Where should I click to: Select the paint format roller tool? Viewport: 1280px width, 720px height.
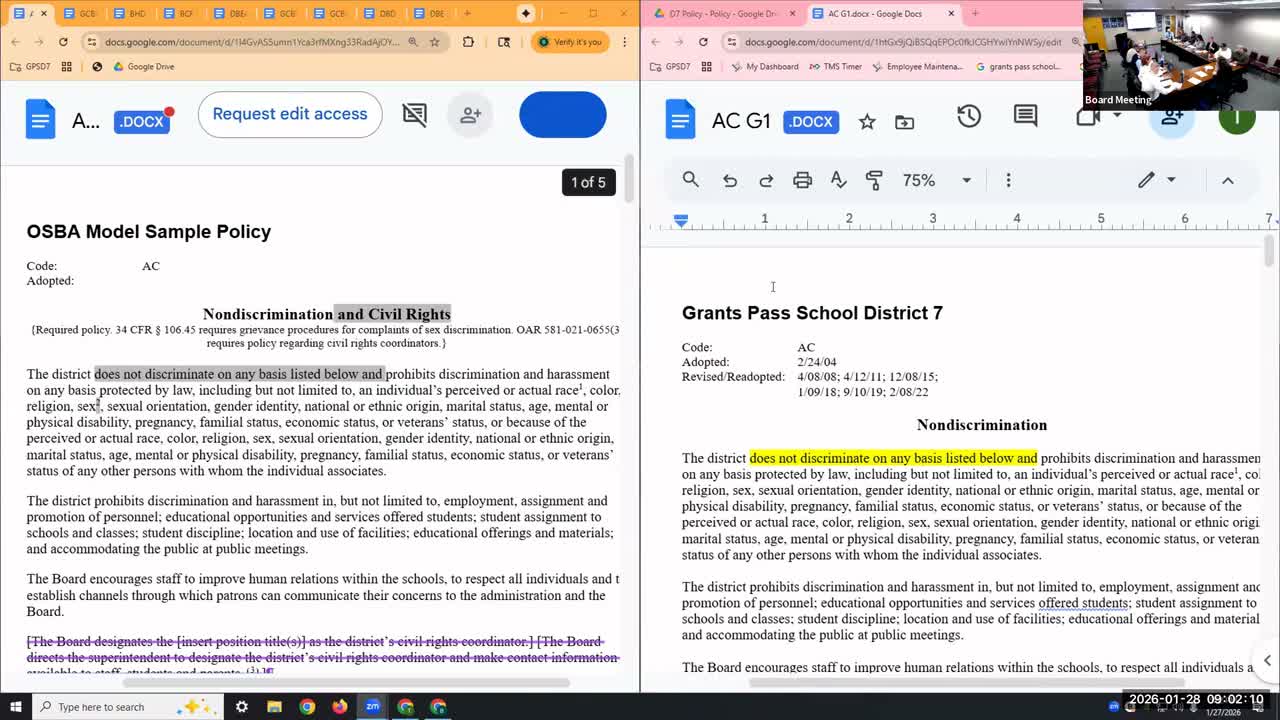(x=874, y=180)
